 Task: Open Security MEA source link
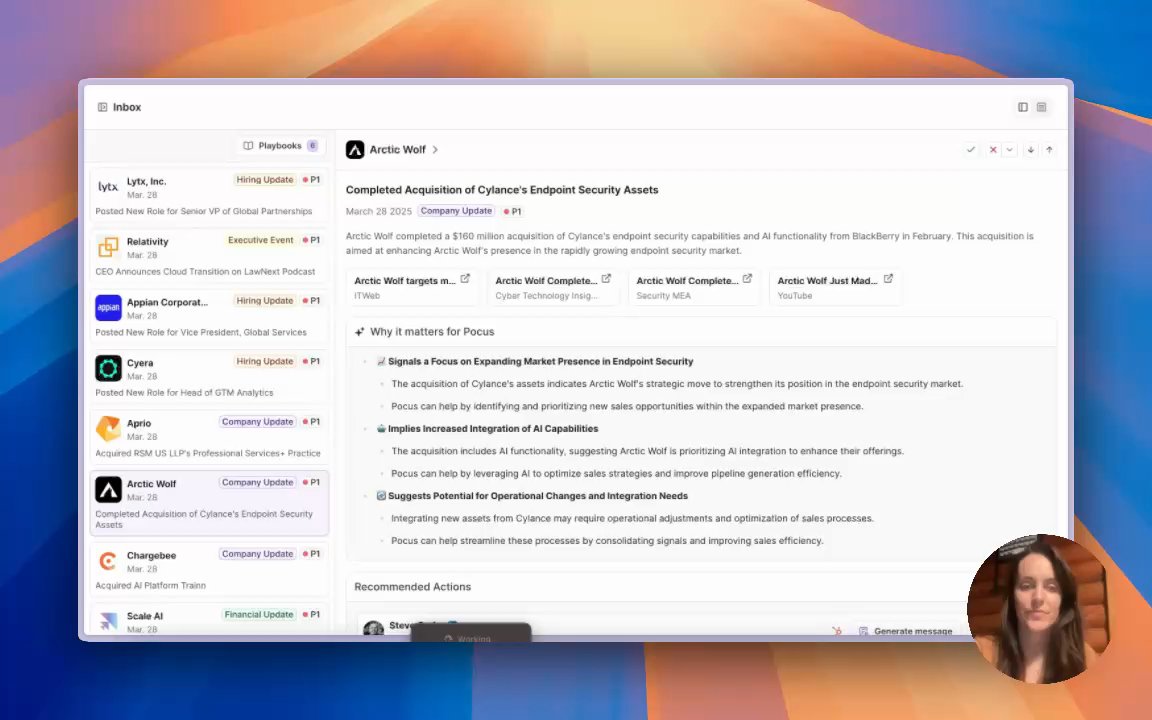[x=694, y=287]
